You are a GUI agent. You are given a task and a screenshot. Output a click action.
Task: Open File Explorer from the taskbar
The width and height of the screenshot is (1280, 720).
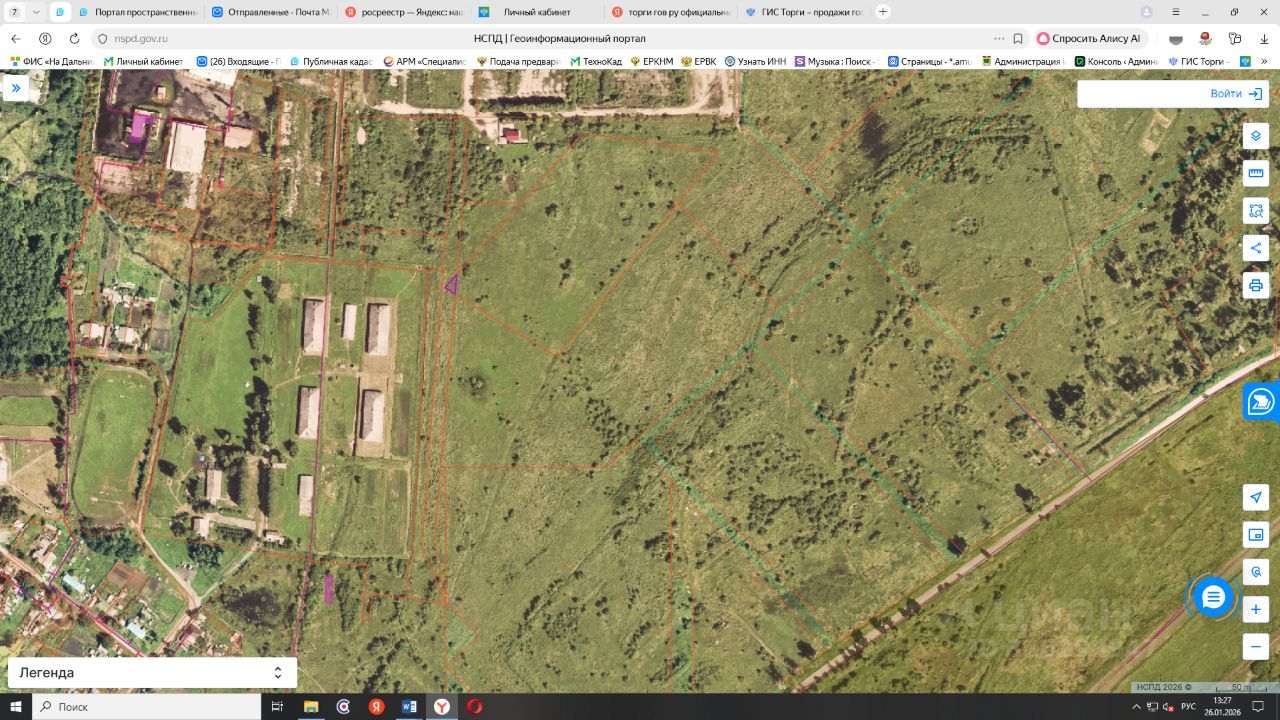[x=310, y=706]
